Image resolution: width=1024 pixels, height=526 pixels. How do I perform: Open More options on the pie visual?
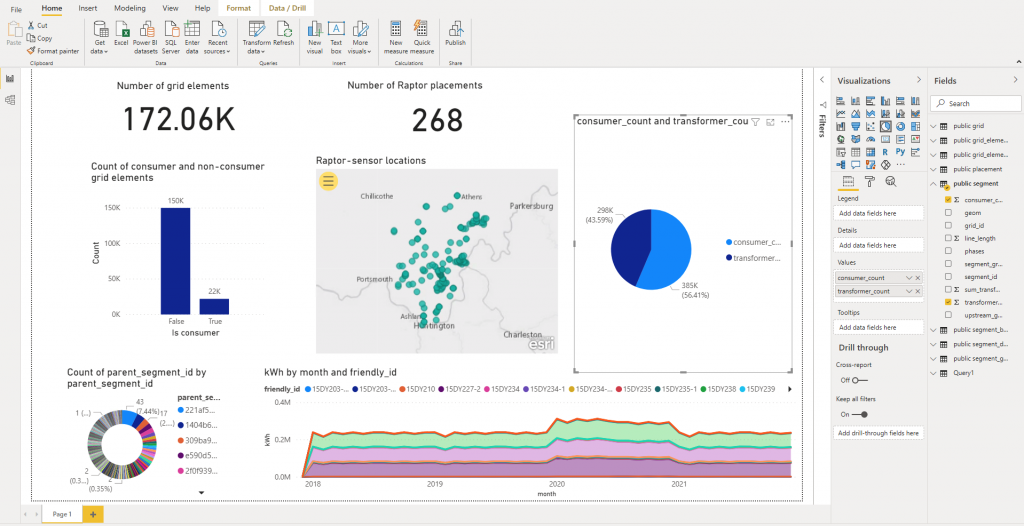[x=785, y=122]
